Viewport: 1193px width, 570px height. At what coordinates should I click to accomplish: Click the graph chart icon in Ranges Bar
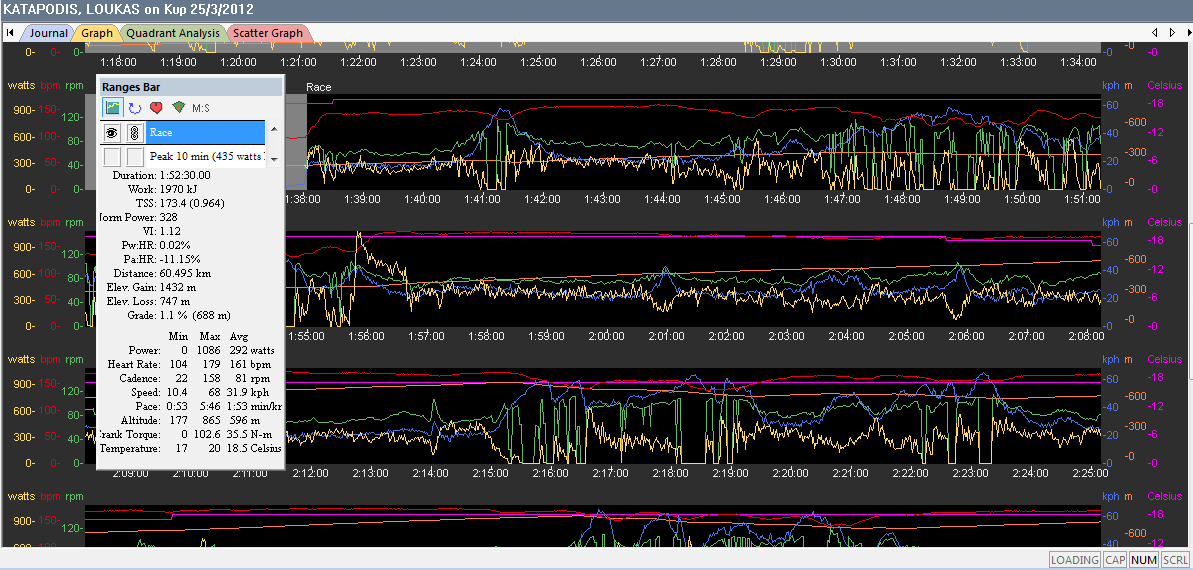[x=113, y=107]
